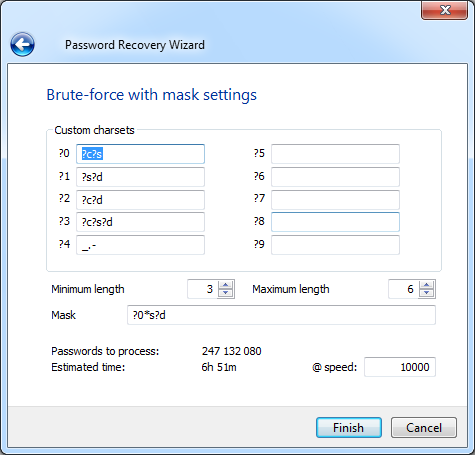
Task: Close the Password Recovery Wizard window
Action: 445,10
